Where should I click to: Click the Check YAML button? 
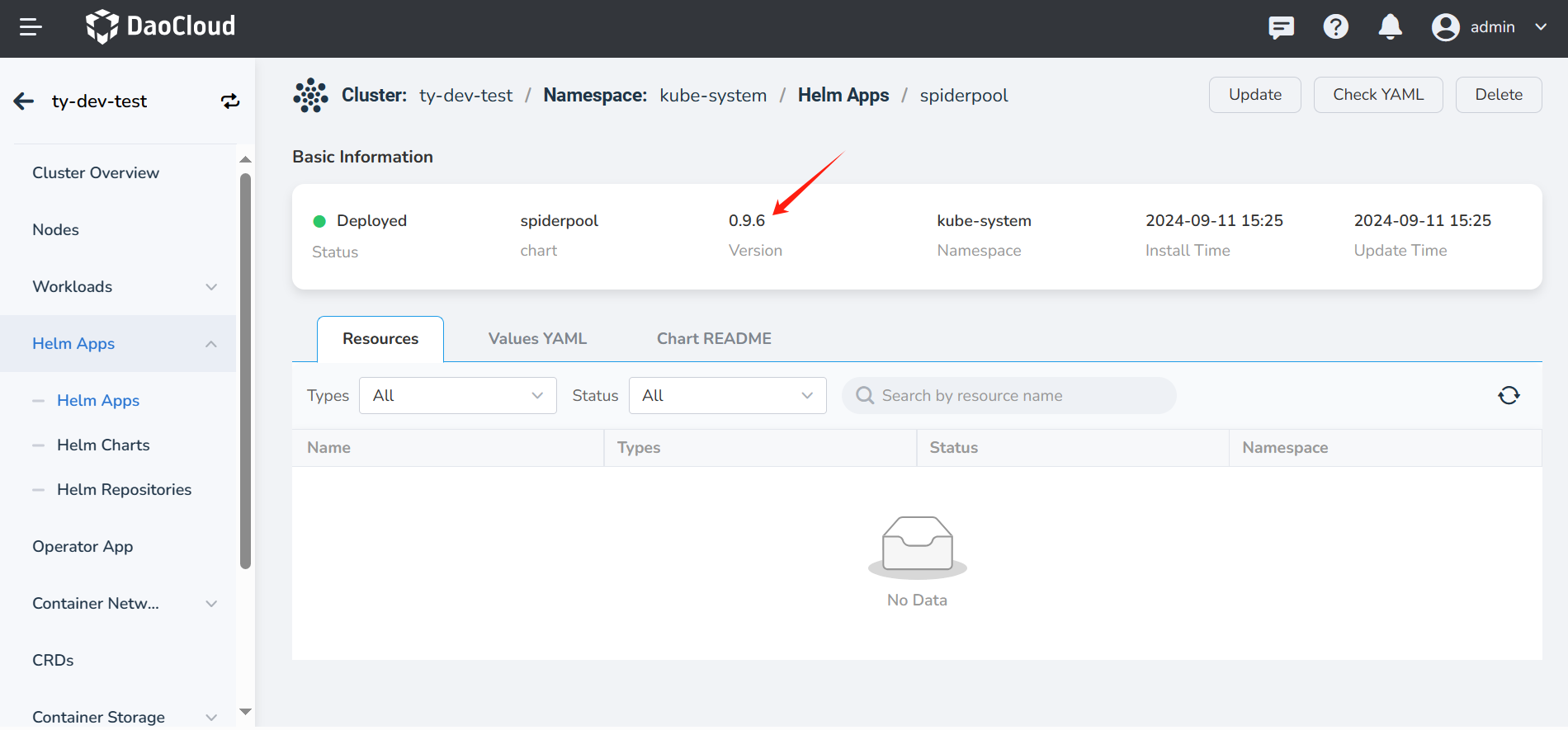[x=1378, y=95]
